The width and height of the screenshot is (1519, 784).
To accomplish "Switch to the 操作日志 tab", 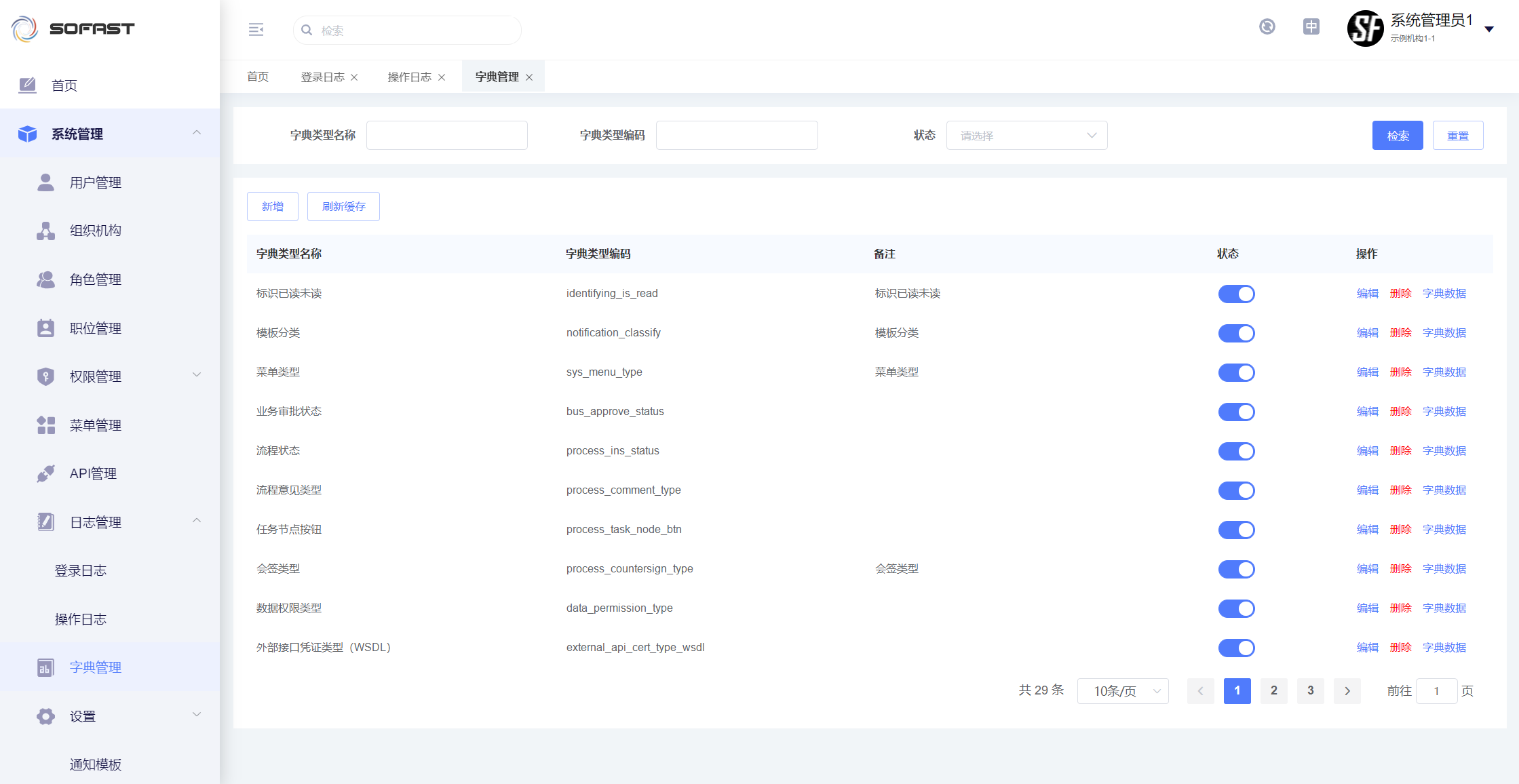I will click(x=409, y=77).
